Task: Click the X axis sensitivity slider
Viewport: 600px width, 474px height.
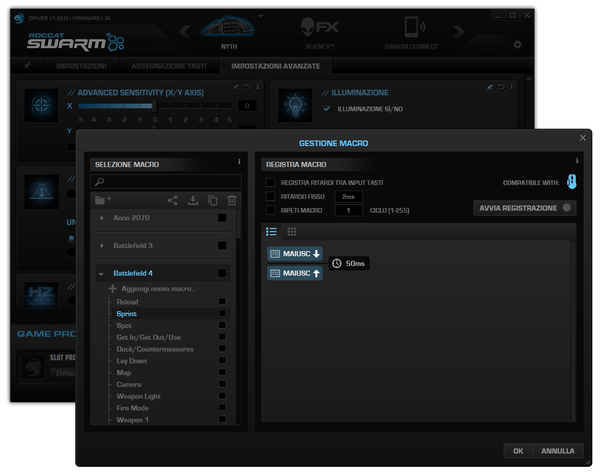Action: pyautogui.click(x=155, y=106)
